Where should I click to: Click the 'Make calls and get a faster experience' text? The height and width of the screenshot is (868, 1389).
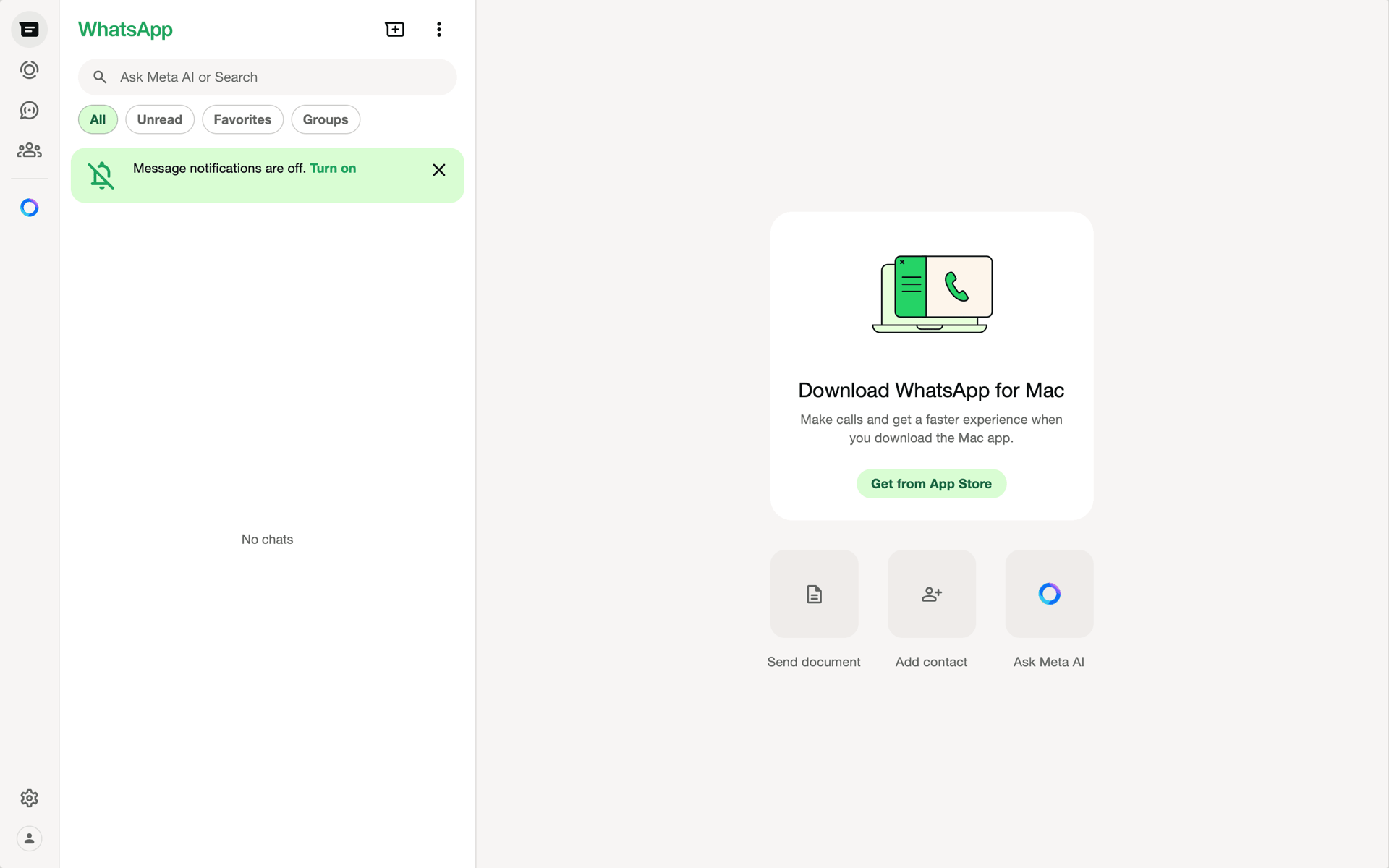(931, 429)
